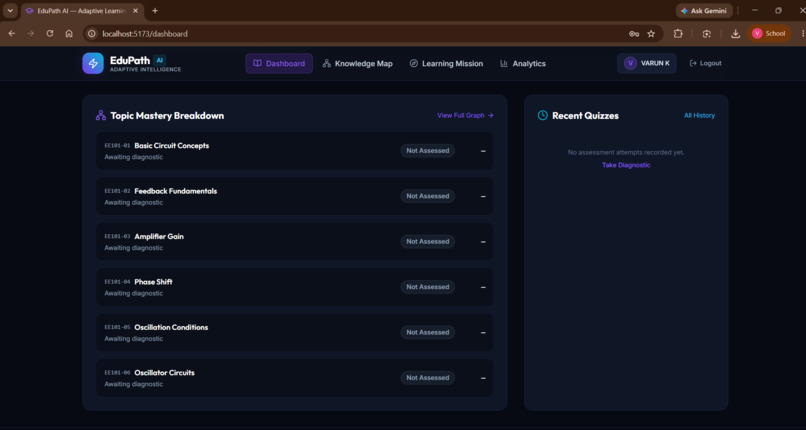Screen dimensions: 806x430
Task: Click the Ask Gemini button
Action: (x=704, y=11)
